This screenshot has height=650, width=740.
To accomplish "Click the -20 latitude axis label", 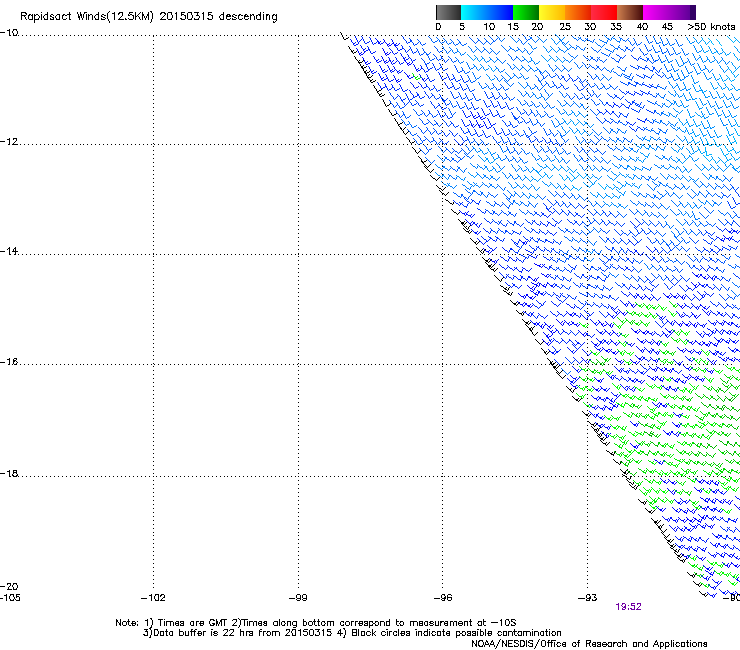I will pyautogui.click(x=9, y=586).
